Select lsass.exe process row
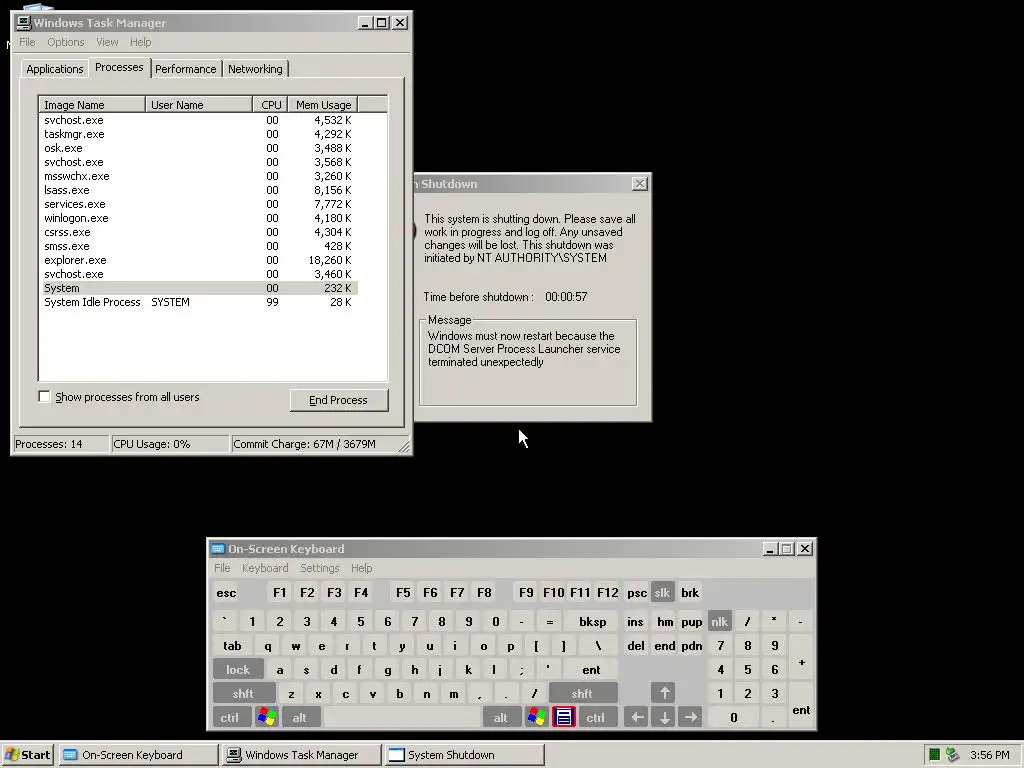Viewport: 1024px width, 768px height. pyautogui.click(x=199, y=190)
